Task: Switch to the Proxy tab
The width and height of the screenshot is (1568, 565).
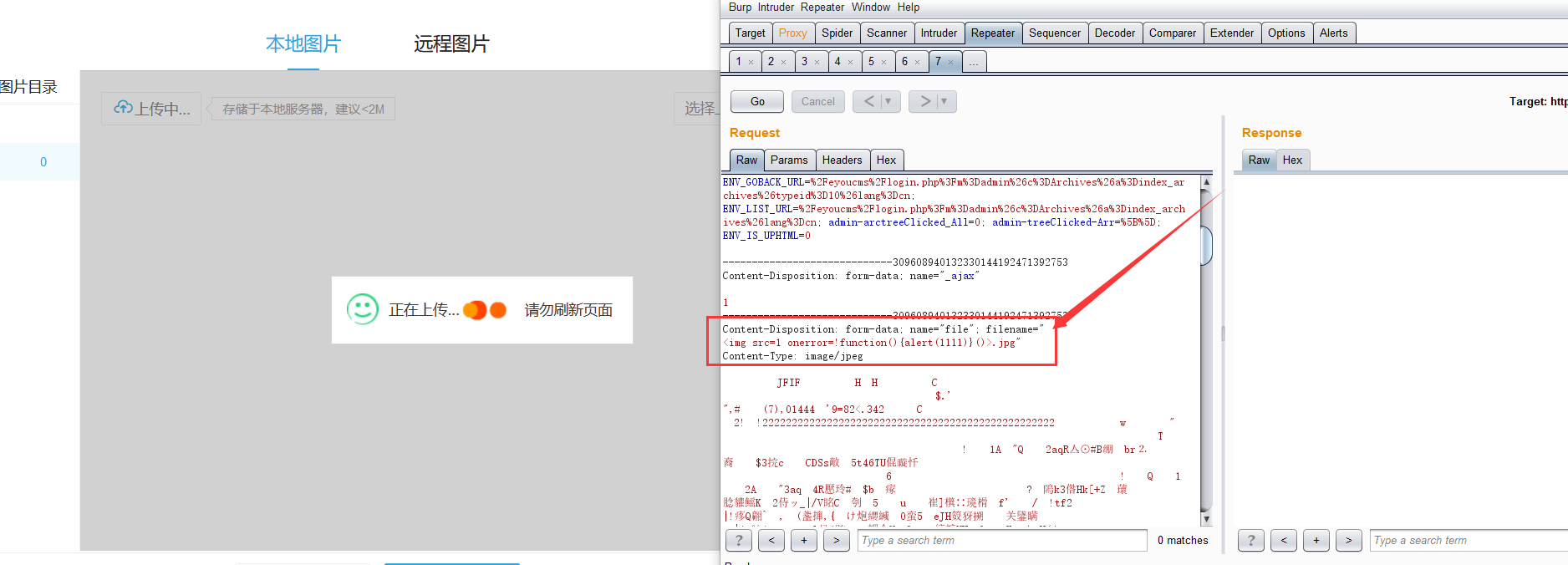Action: 792,33
